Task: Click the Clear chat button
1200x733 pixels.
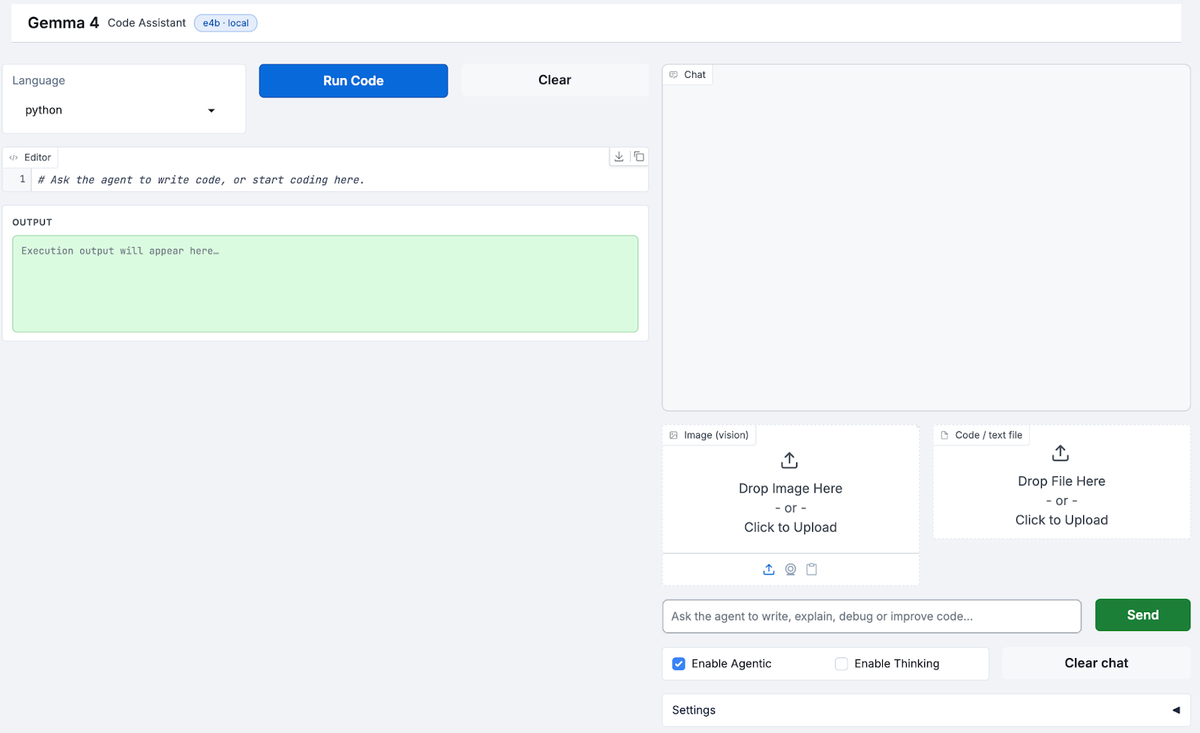Action: coord(1096,663)
